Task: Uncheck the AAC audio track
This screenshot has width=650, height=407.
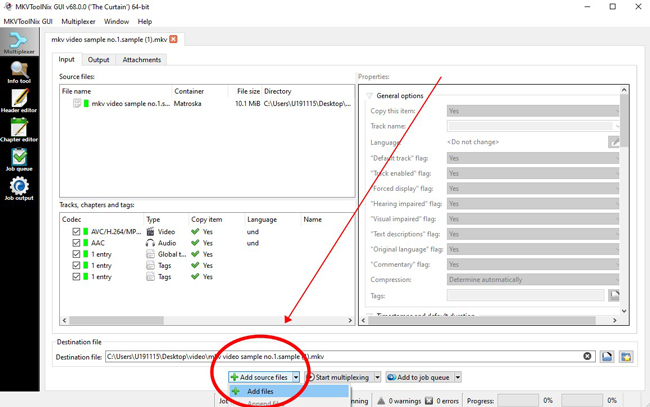Action: pyautogui.click(x=76, y=243)
